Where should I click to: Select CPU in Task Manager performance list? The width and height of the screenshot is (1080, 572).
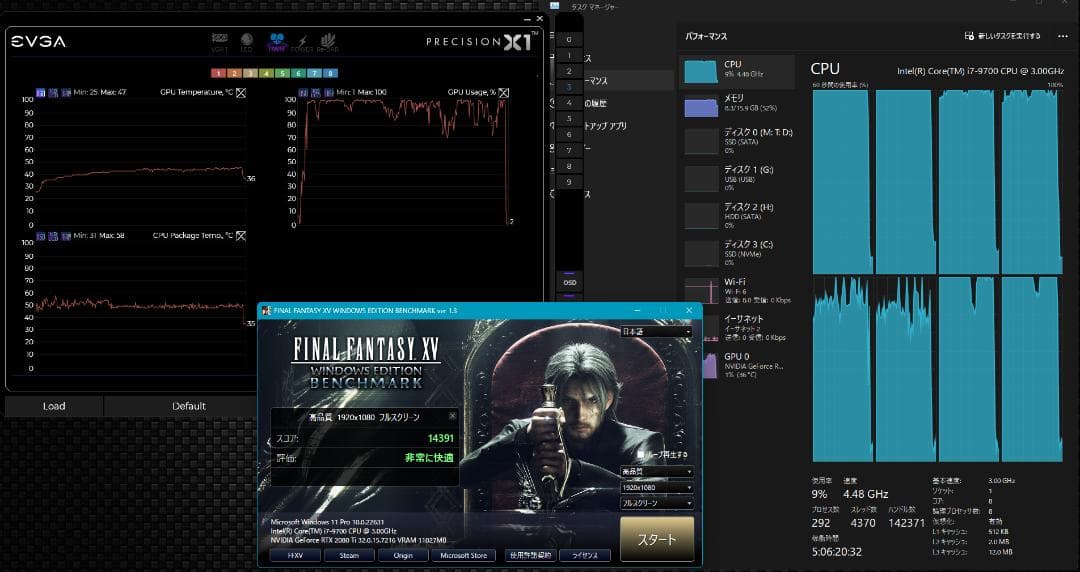(737, 70)
